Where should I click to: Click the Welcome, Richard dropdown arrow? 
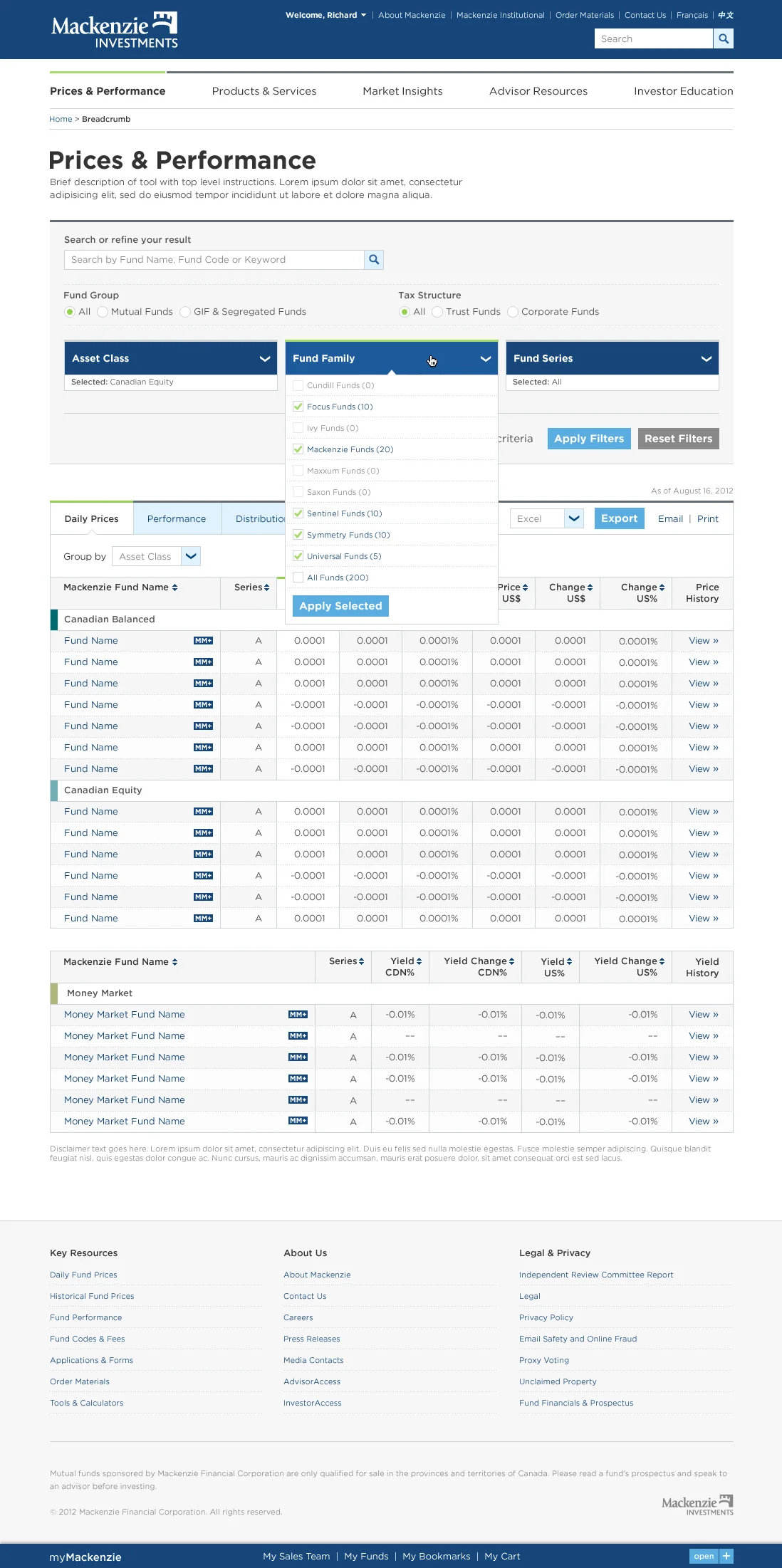click(x=363, y=15)
